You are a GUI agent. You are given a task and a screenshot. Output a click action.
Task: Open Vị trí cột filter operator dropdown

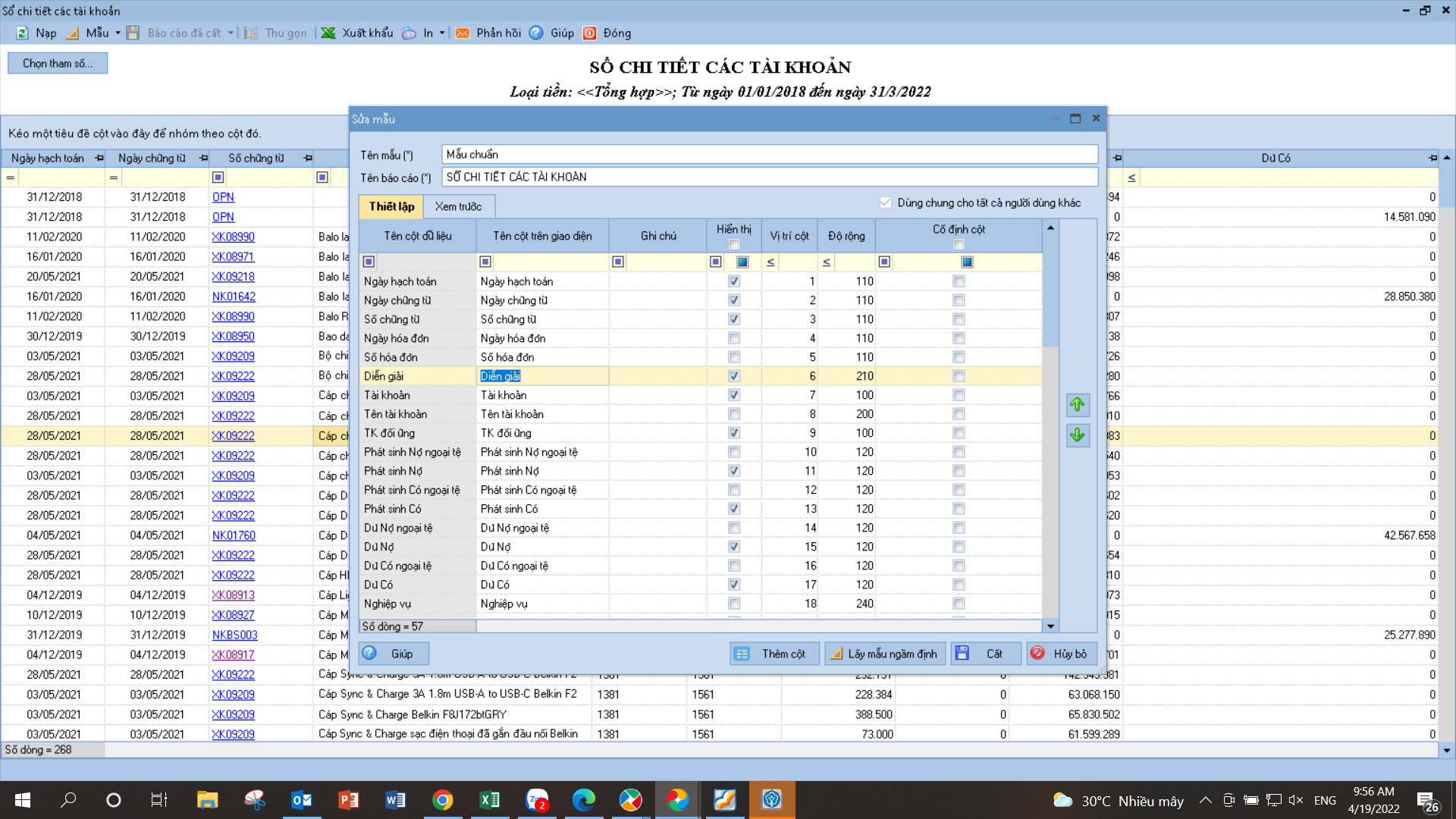770,262
